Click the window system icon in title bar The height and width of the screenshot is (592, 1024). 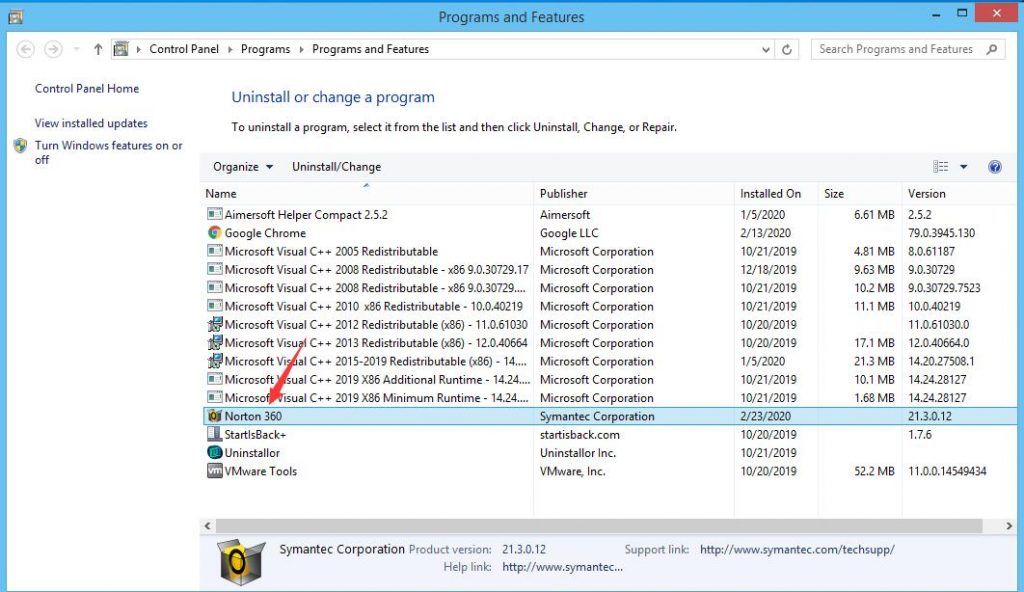[x=16, y=17]
